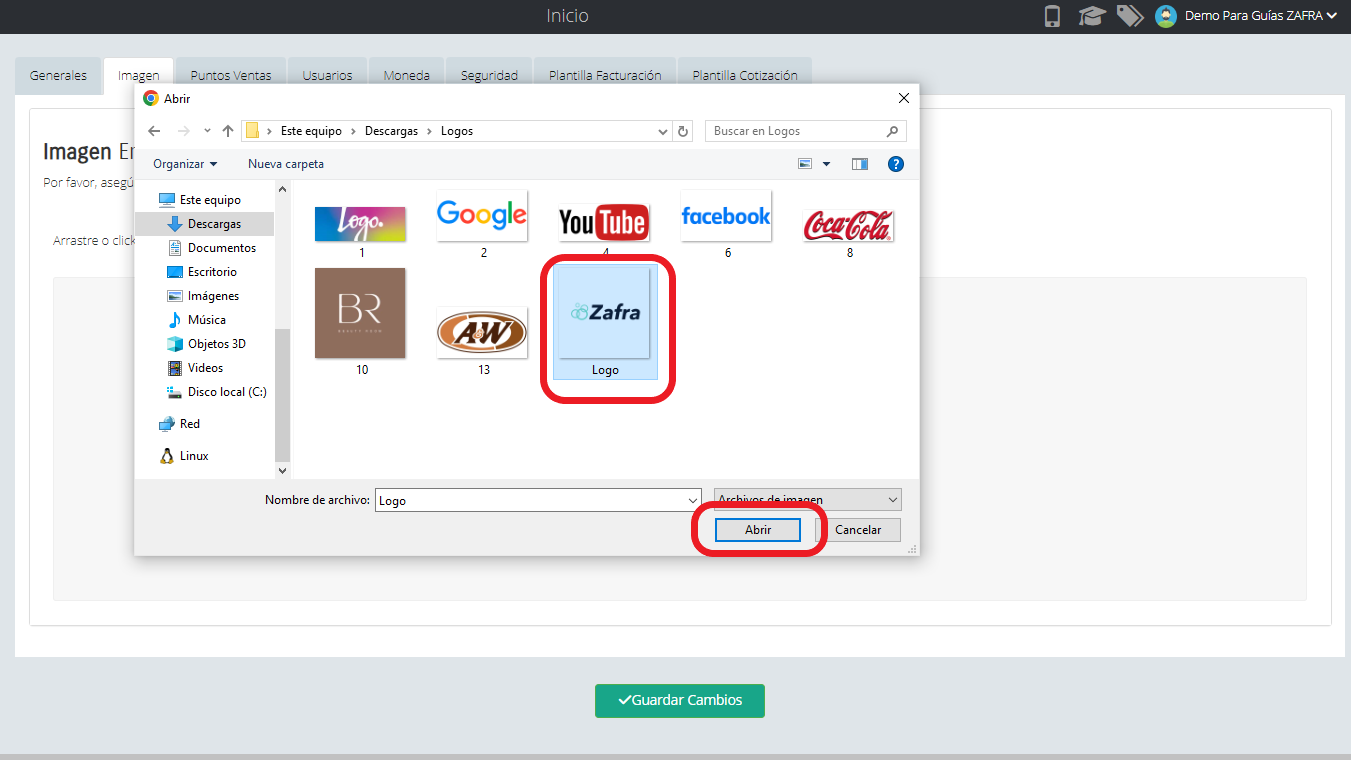
Task: Switch to the Seguridad tab
Action: click(x=489, y=75)
